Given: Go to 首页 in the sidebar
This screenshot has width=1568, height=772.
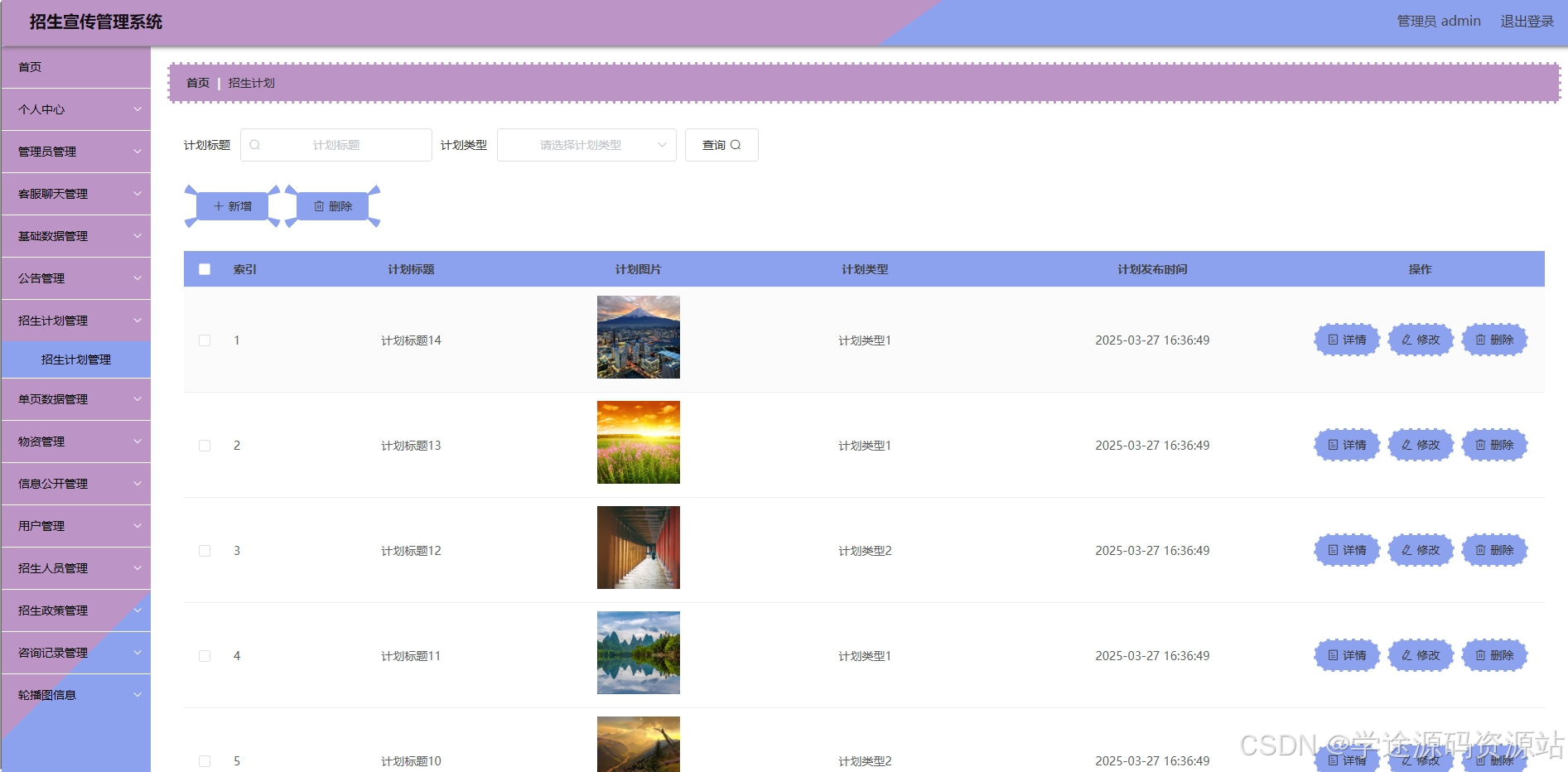Looking at the screenshot, I should click(76, 67).
